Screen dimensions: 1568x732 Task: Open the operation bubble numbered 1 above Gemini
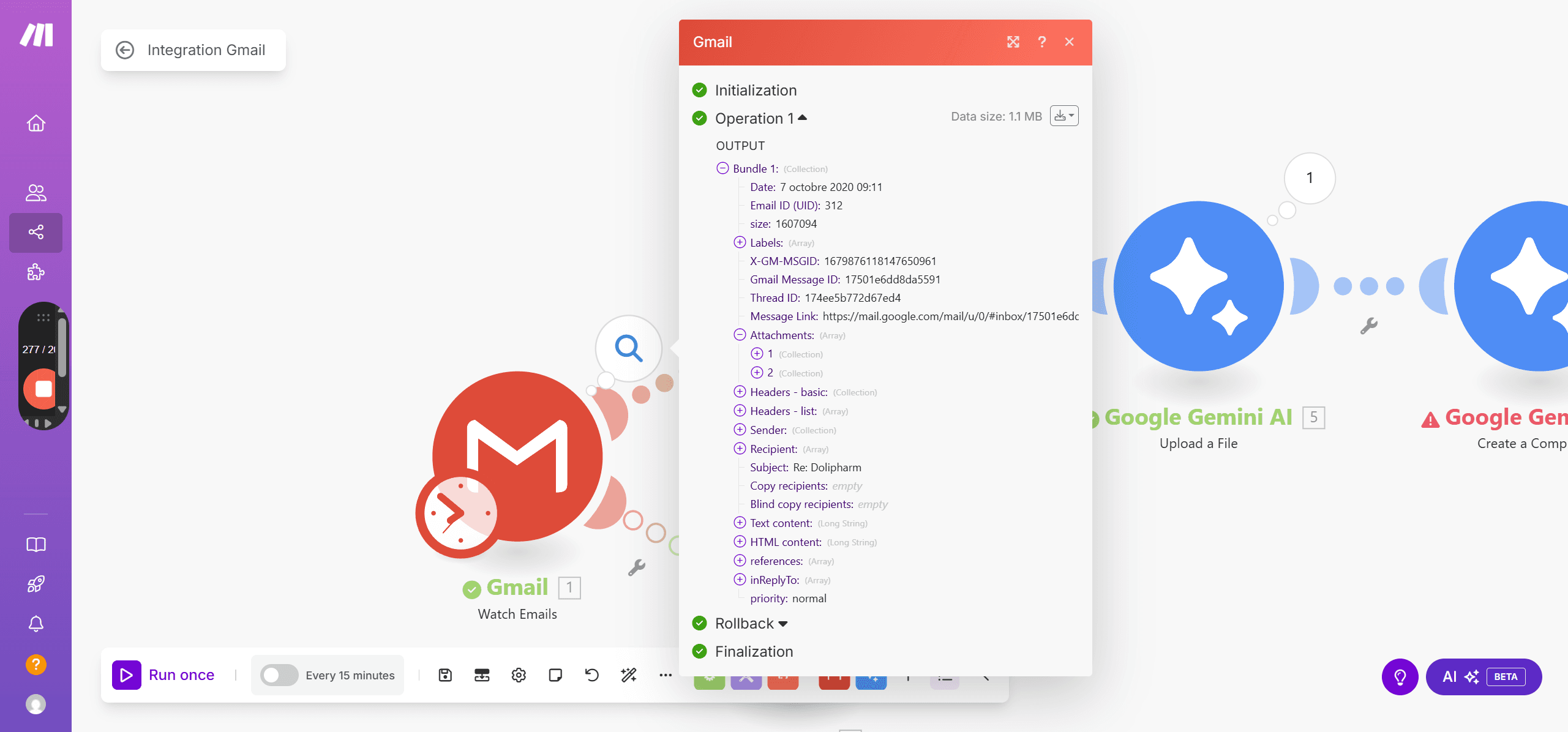click(1310, 178)
